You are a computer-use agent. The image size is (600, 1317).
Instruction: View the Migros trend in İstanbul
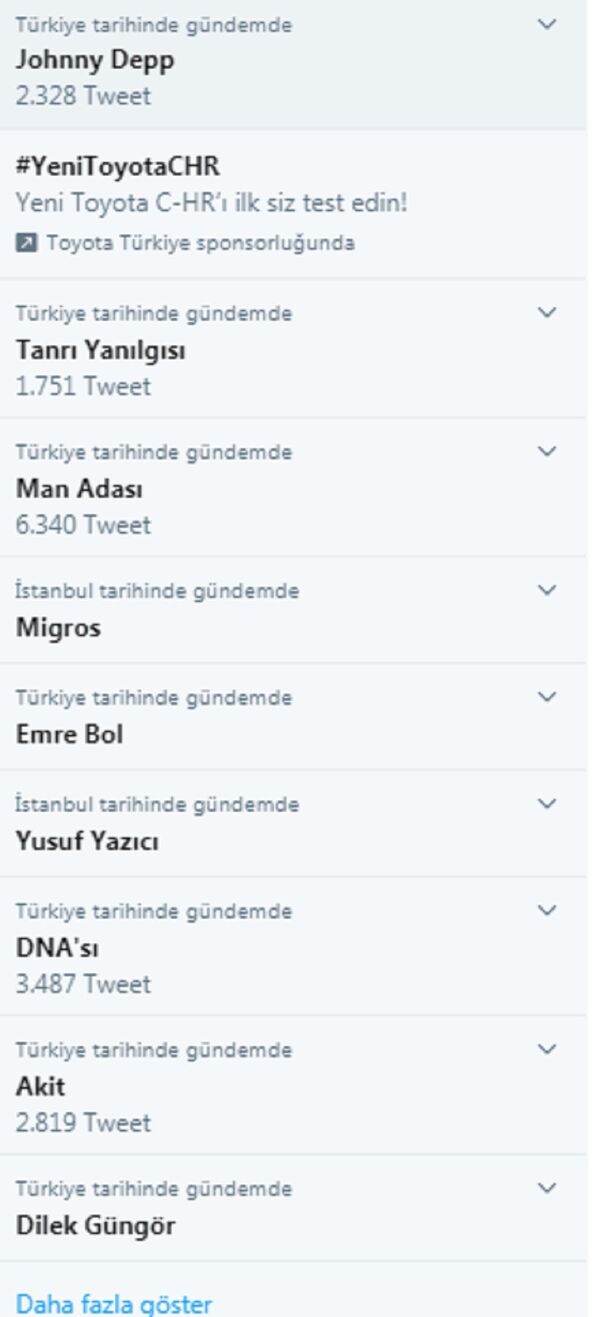58,628
